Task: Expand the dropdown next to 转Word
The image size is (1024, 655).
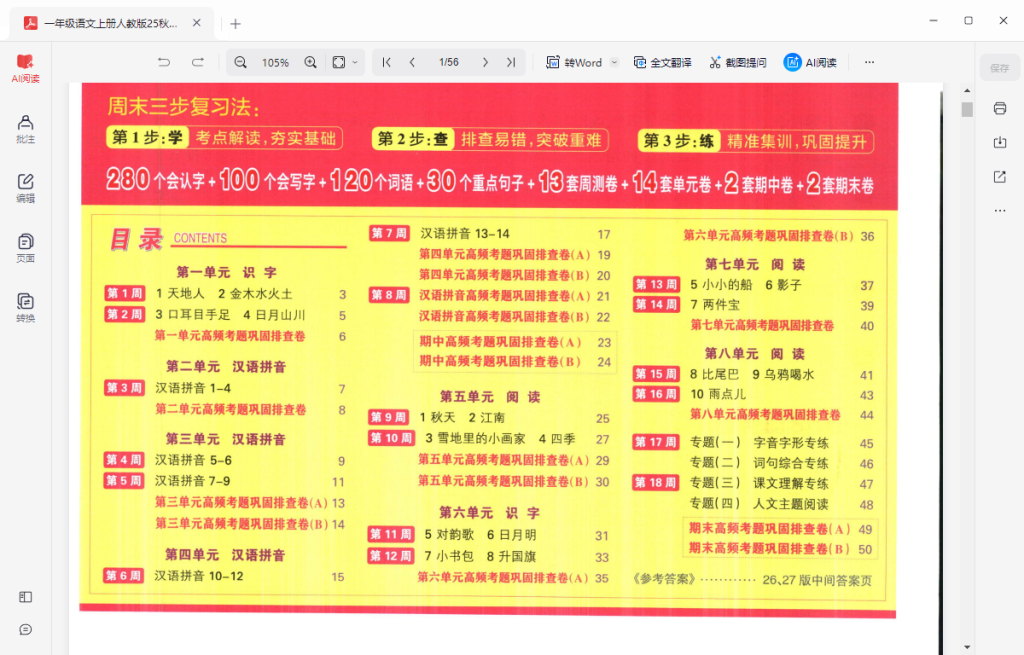Action: click(614, 61)
